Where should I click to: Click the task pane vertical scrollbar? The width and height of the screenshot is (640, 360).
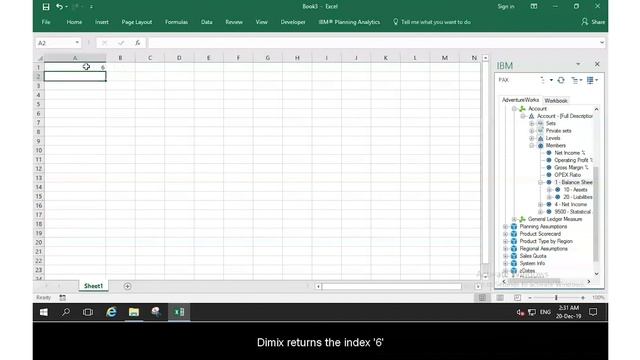point(596,214)
